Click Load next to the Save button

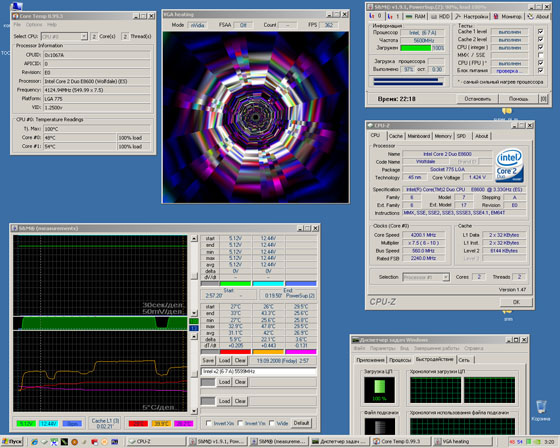click(x=224, y=360)
